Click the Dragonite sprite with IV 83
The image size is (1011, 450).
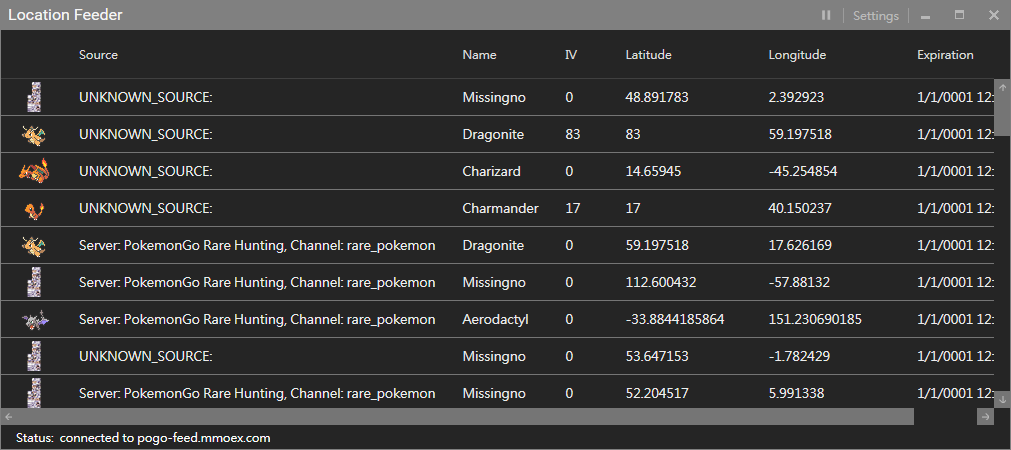coord(34,134)
